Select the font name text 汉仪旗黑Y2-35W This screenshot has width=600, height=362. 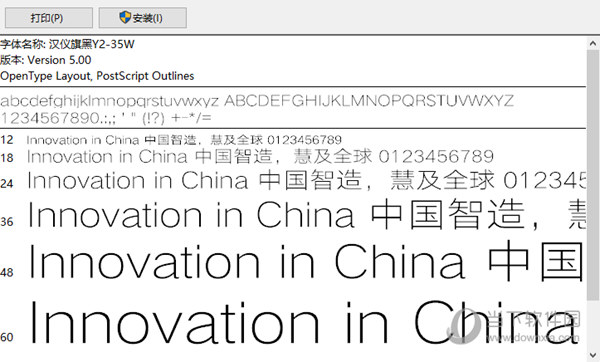[x=92, y=44]
